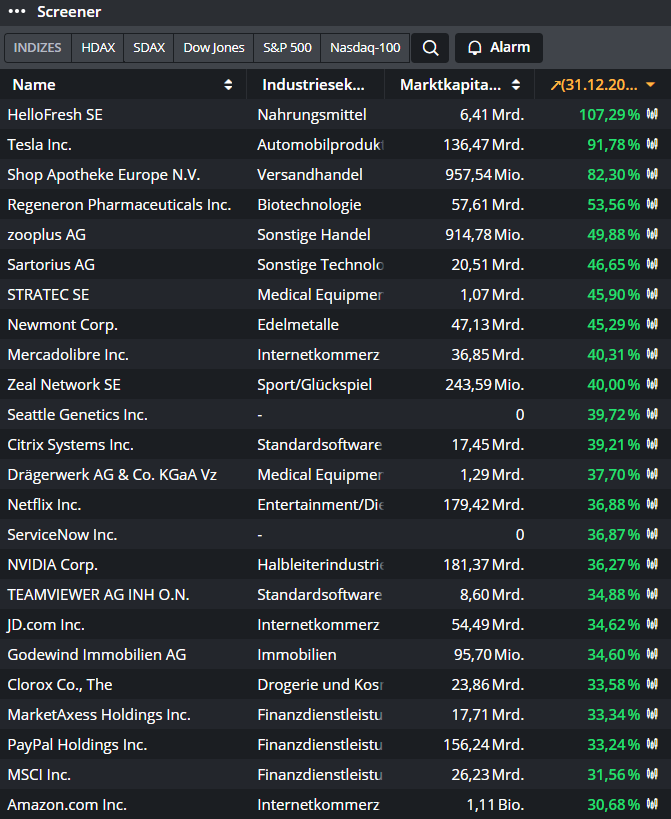Click the magnifying glass search icon
The height and width of the screenshot is (819, 671).
[429, 48]
